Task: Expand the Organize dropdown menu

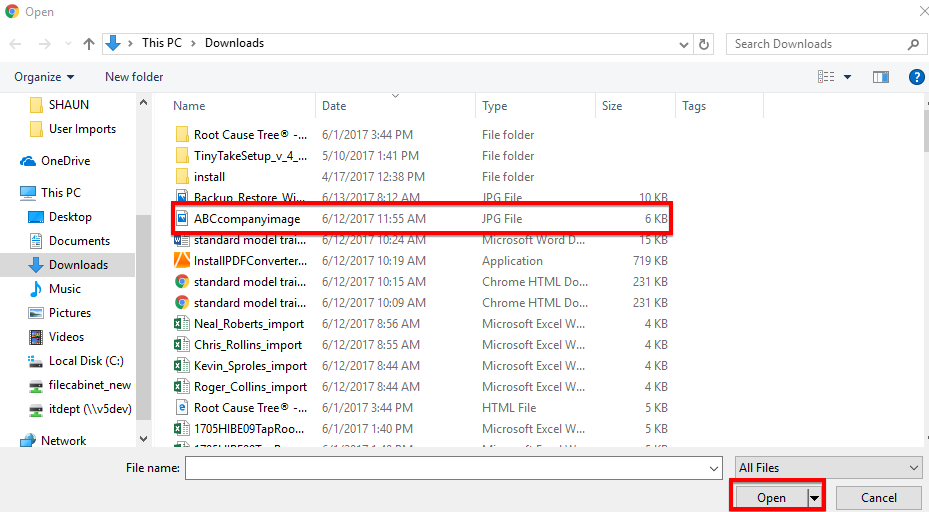Action: tap(44, 77)
